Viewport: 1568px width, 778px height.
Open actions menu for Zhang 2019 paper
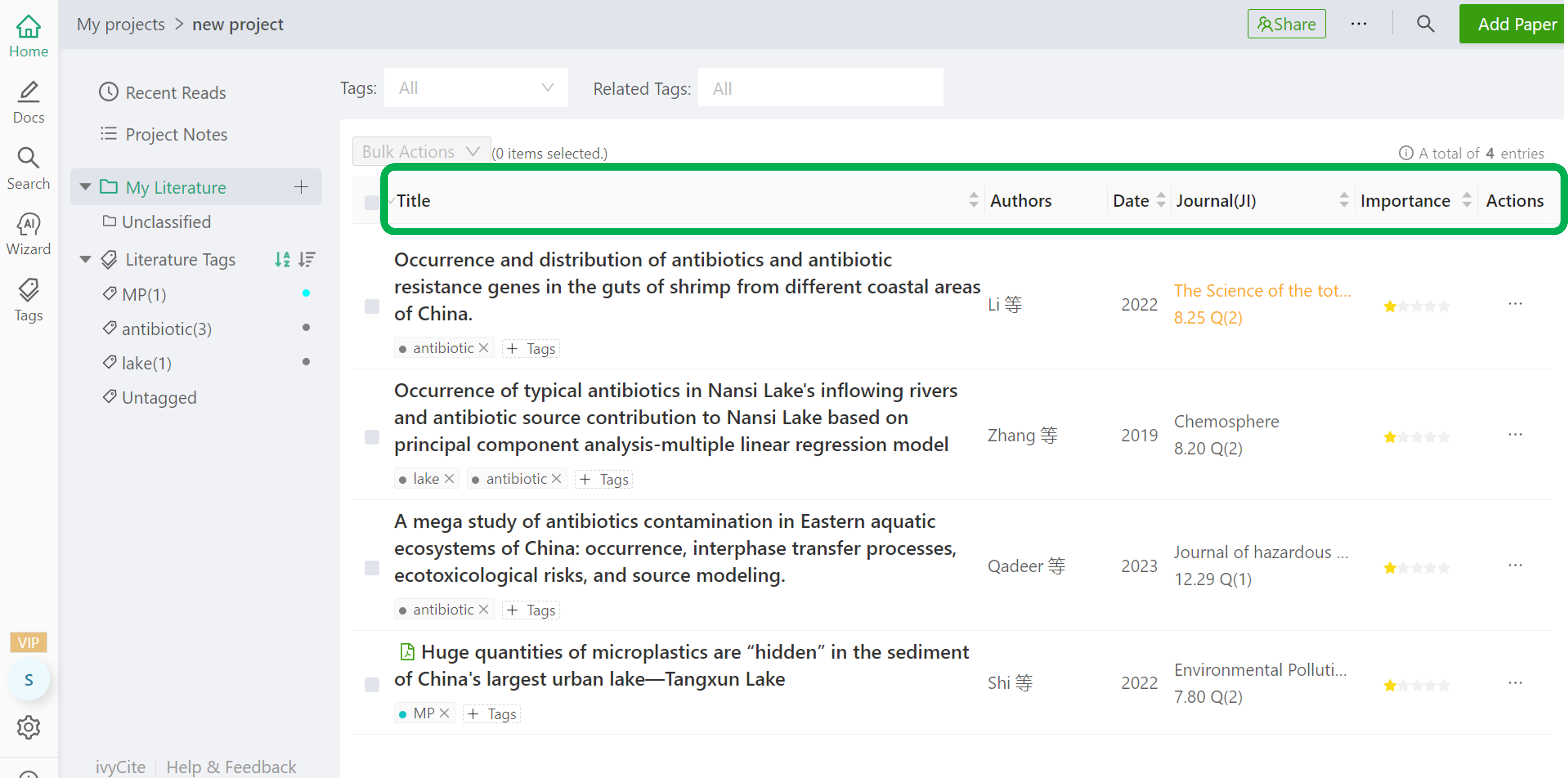[1515, 435]
